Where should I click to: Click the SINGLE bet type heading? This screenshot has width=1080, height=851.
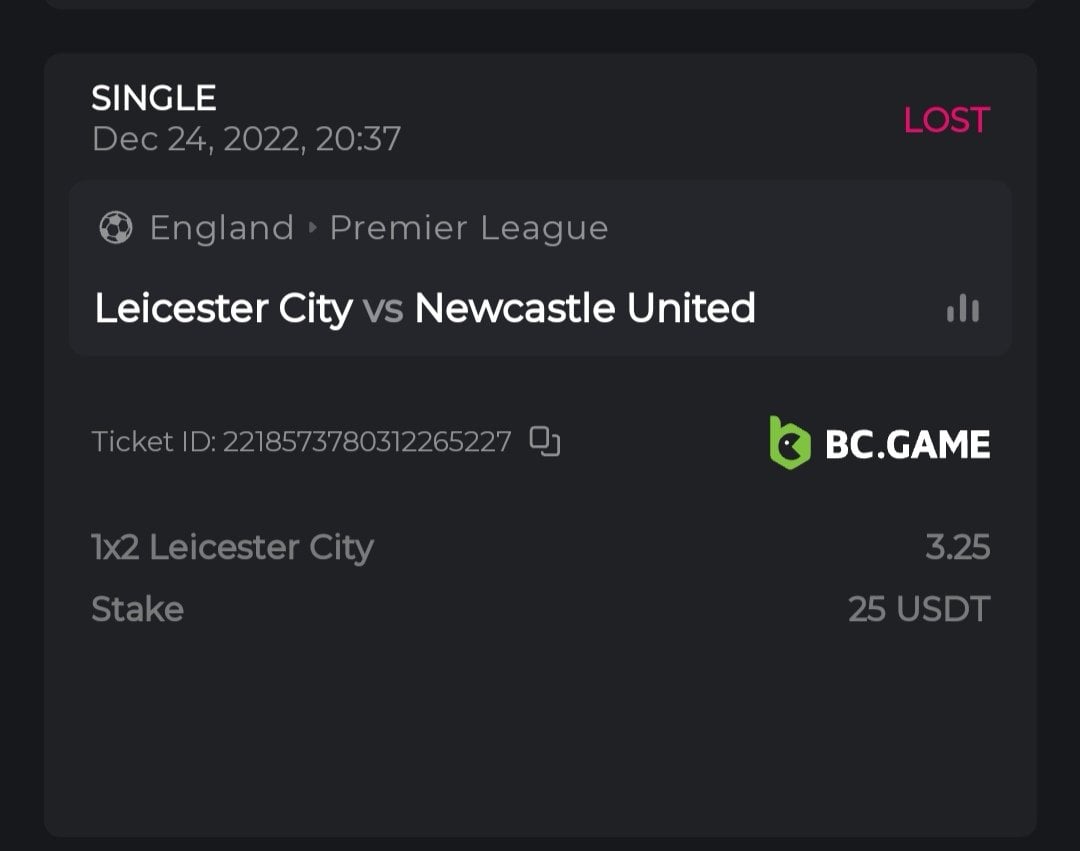(154, 98)
